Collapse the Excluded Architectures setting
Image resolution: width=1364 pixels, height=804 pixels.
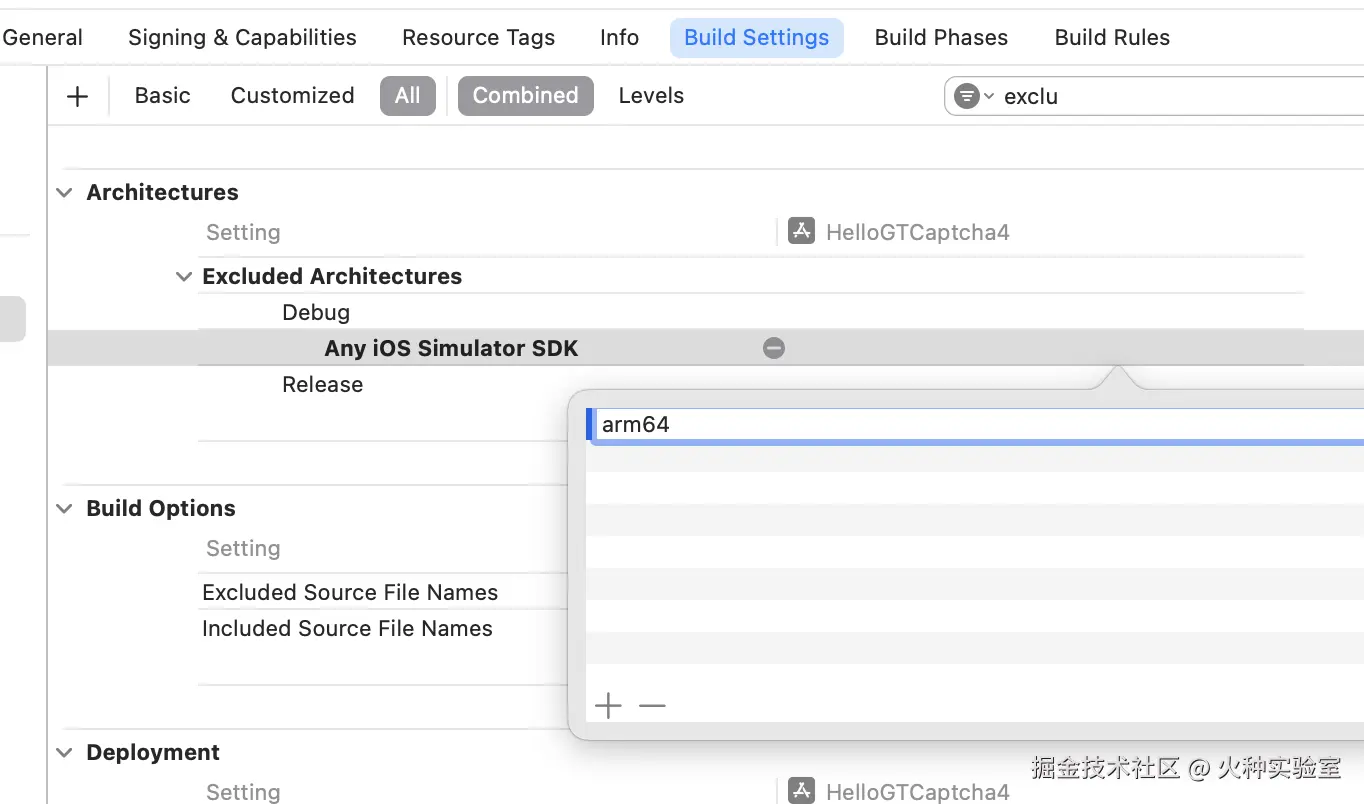pyautogui.click(x=184, y=276)
